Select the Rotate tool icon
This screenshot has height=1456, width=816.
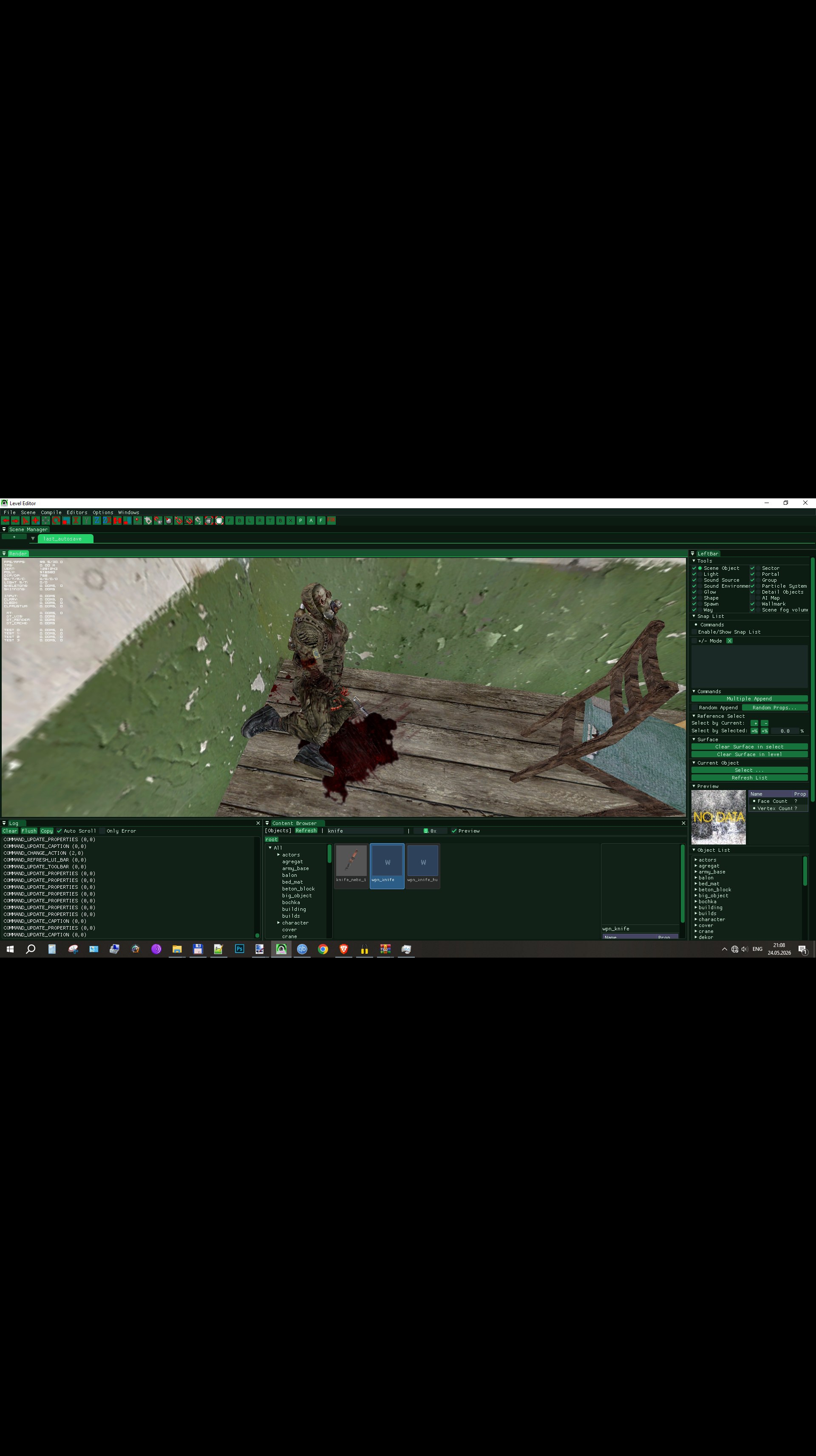(x=56, y=520)
